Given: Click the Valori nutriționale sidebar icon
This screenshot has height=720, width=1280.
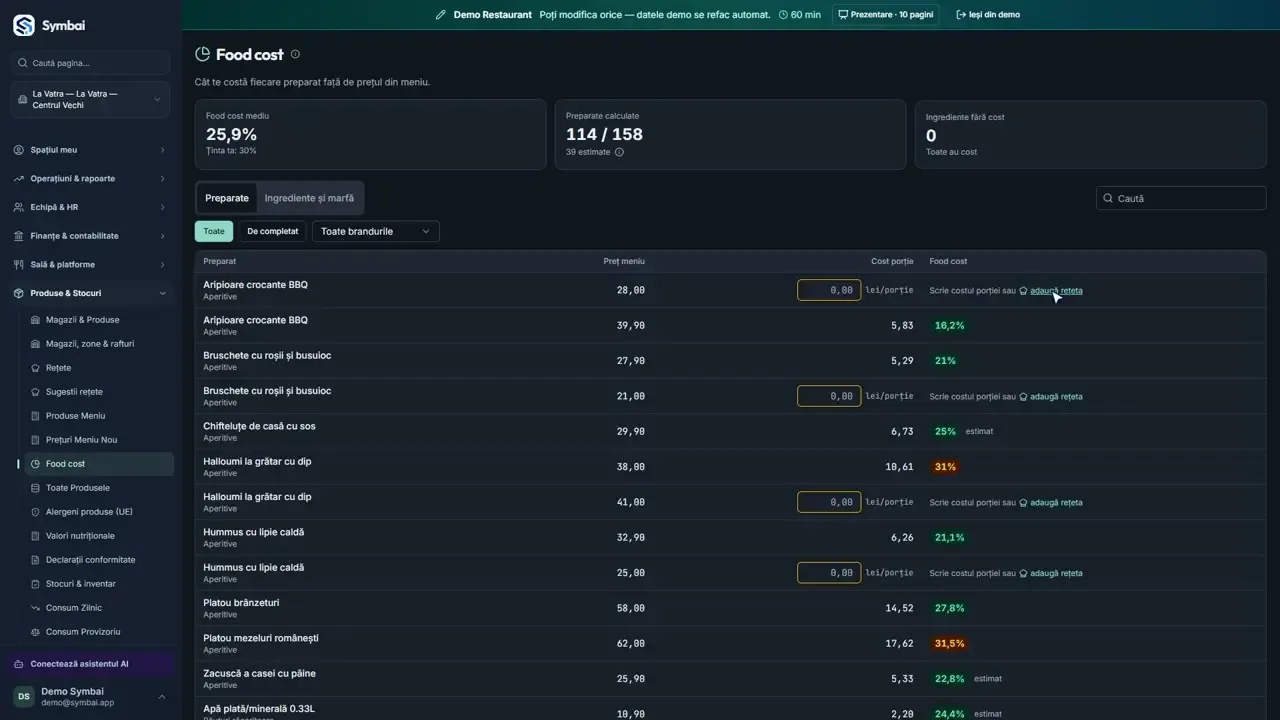Looking at the screenshot, I should 36,536.
